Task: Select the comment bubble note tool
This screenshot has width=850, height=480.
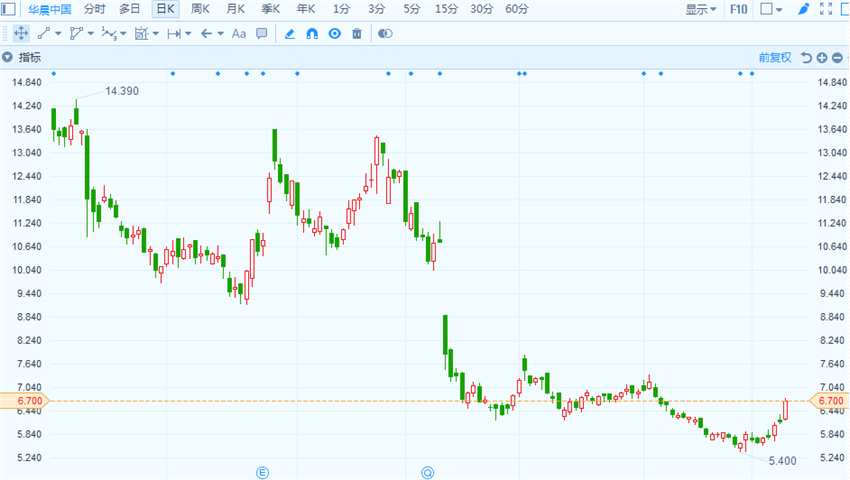Action: pos(261,34)
